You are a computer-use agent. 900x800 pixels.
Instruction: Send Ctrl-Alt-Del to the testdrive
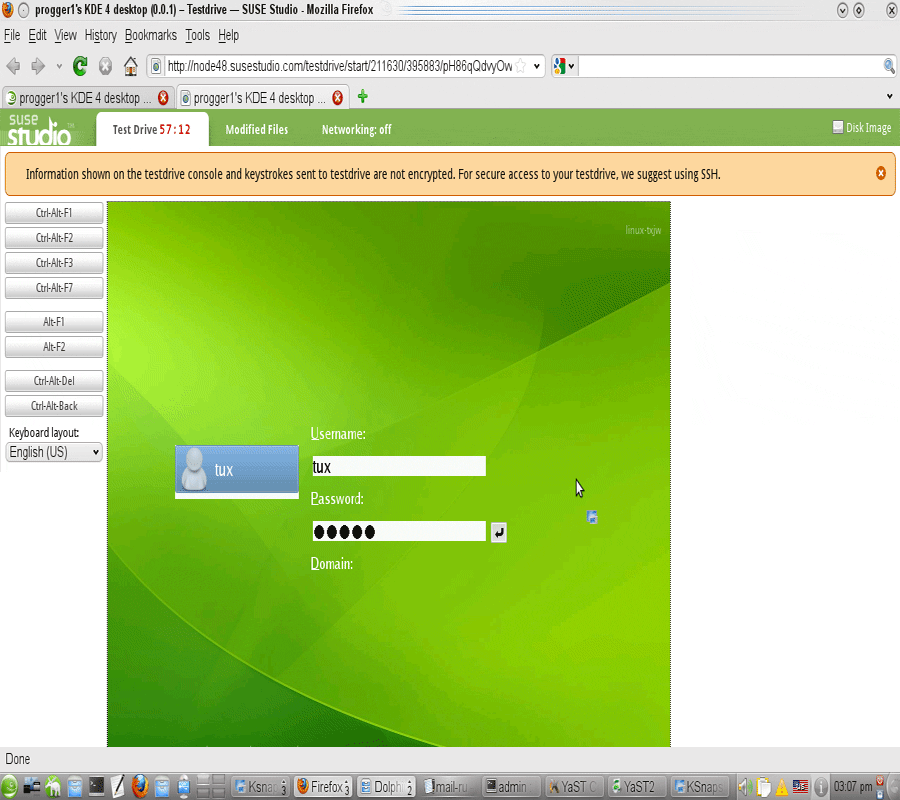click(x=54, y=381)
